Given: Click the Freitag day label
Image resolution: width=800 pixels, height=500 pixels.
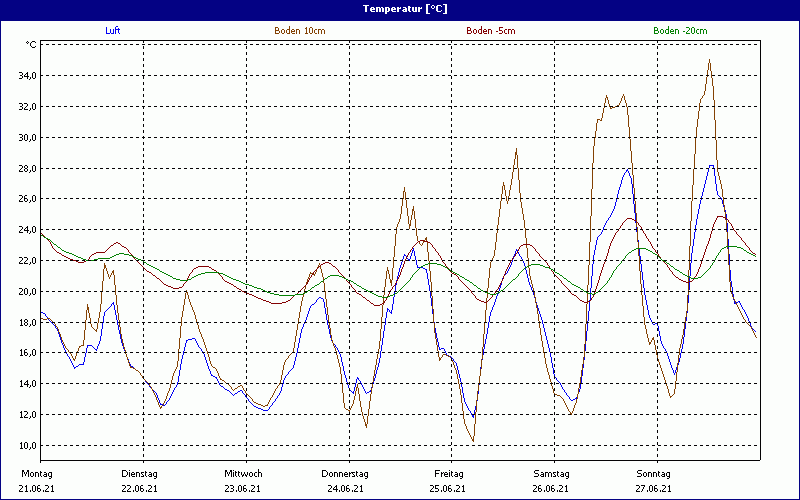Looking at the screenshot, I should click(x=449, y=474).
